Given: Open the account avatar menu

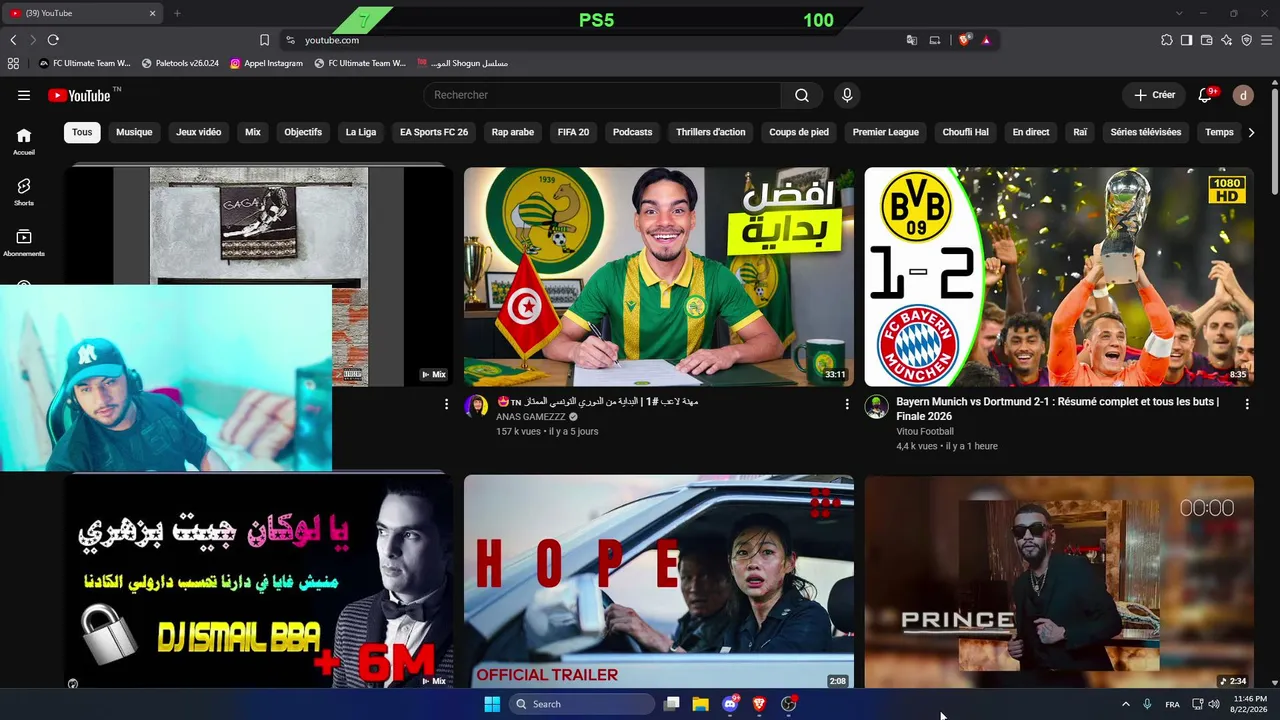Looking at the screenshot, I should pyautogui.click(x=1243, y=95).
